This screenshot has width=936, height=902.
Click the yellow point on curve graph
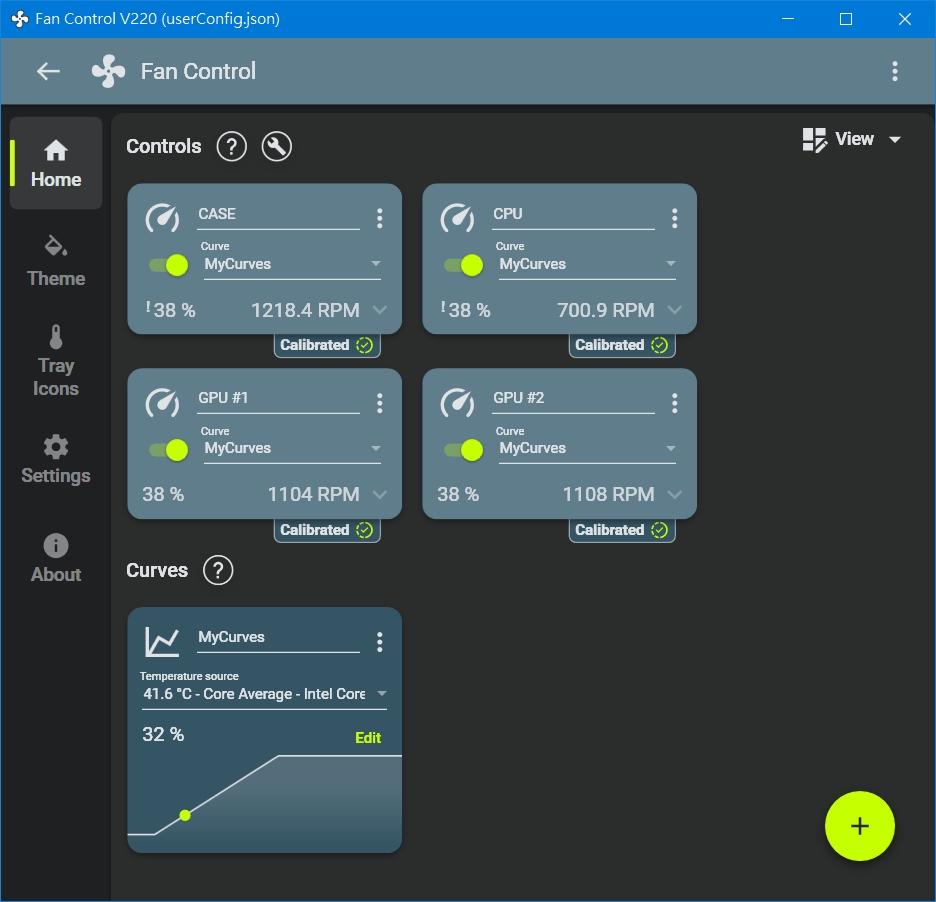pos(185,815)
